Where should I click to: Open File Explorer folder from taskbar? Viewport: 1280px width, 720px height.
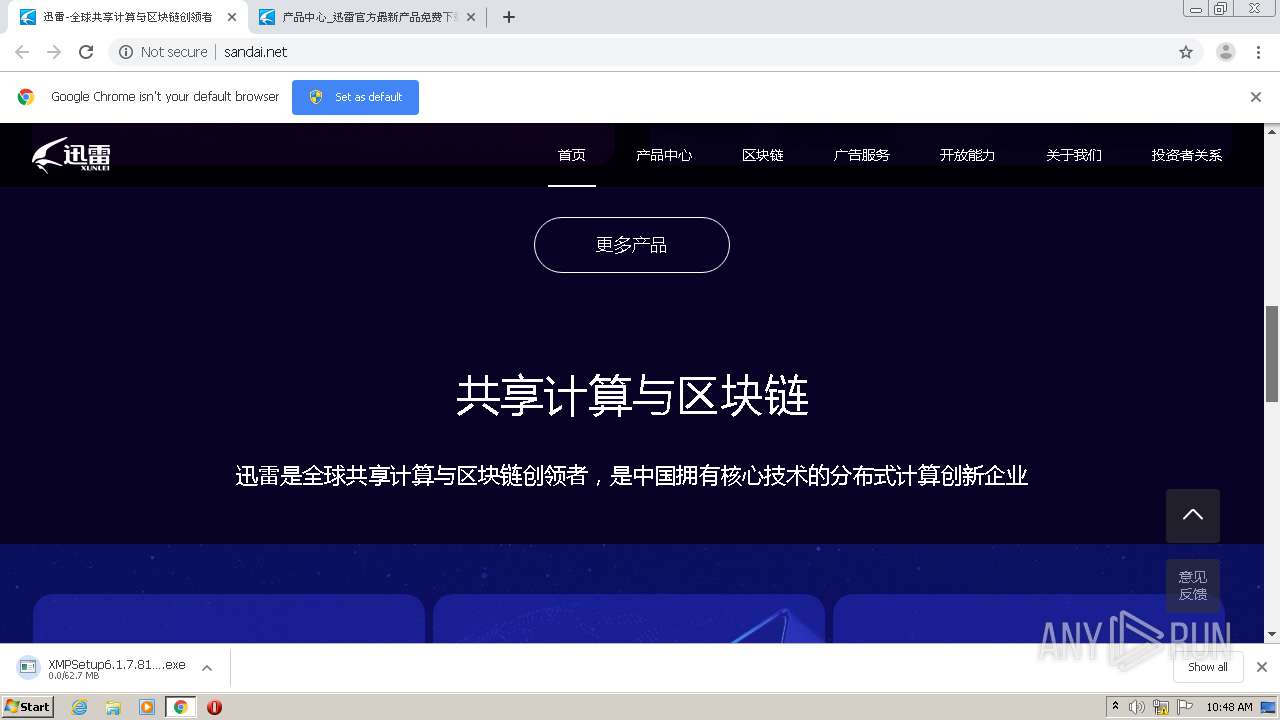[x=113, y=707]
